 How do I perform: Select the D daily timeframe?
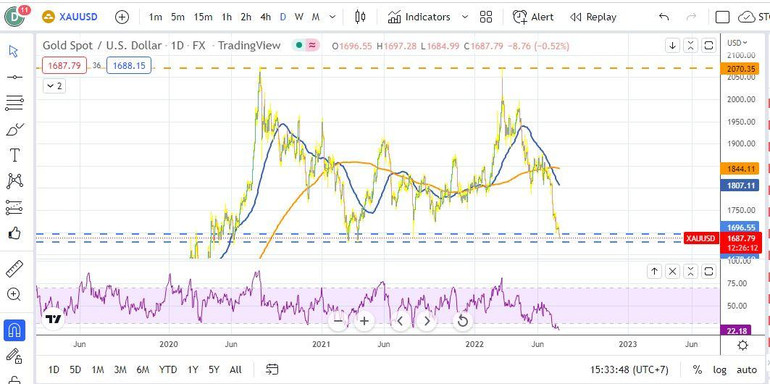(283, 17)
